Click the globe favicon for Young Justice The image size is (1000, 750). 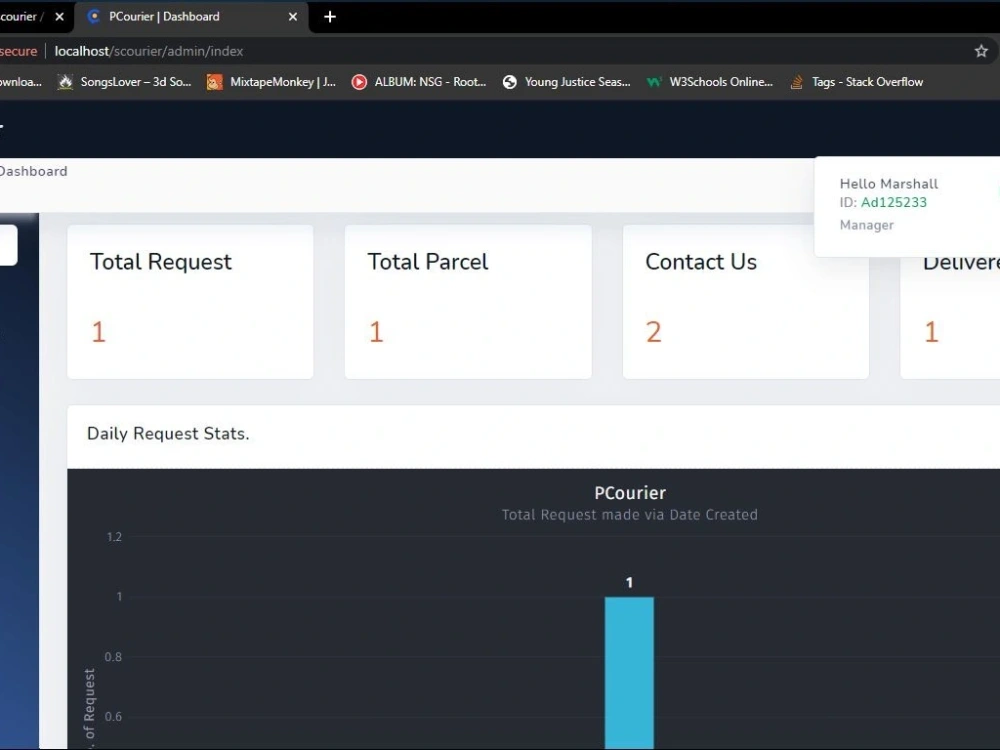[510, 82]
